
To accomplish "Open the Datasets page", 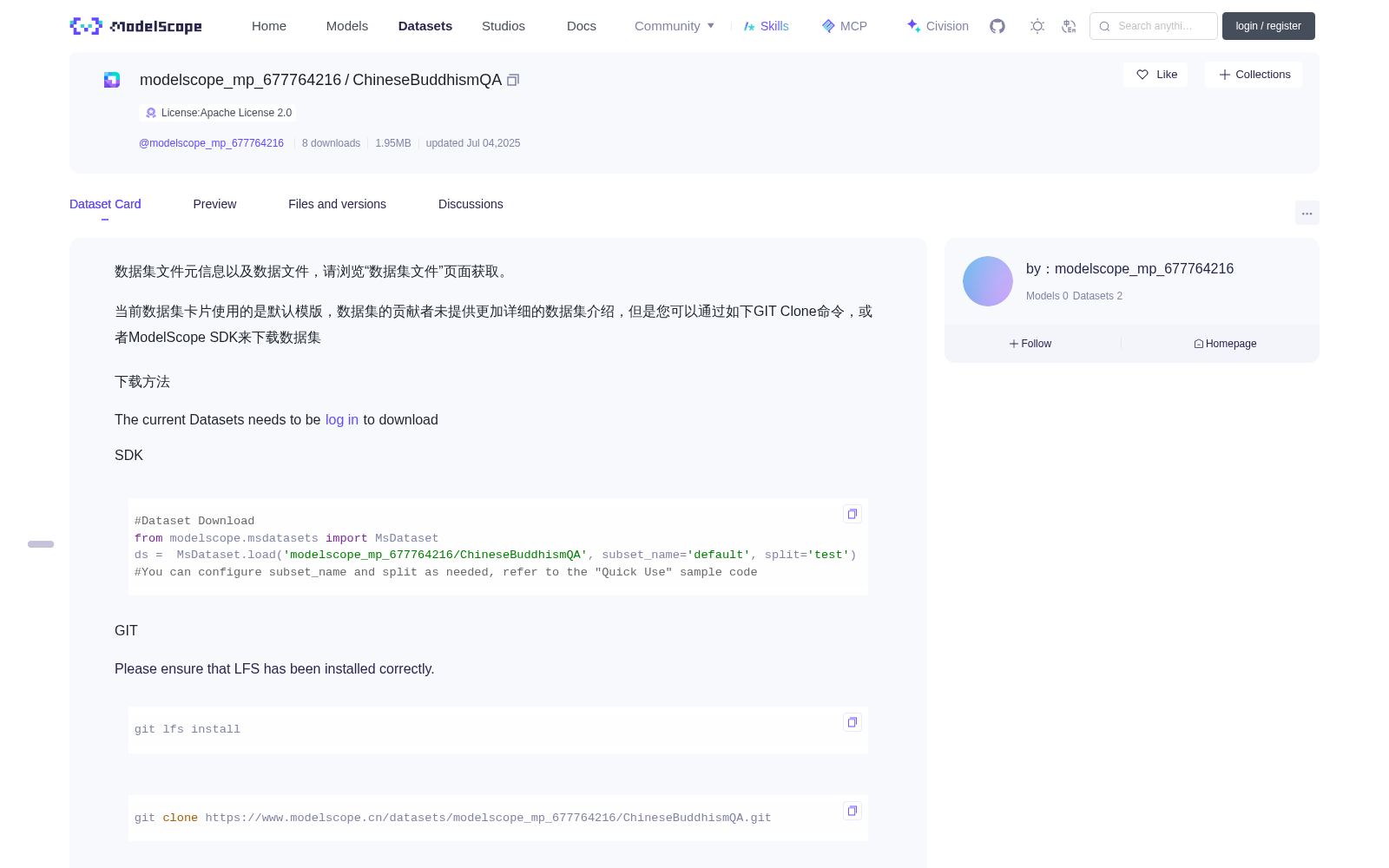I will tap(425, 26).
